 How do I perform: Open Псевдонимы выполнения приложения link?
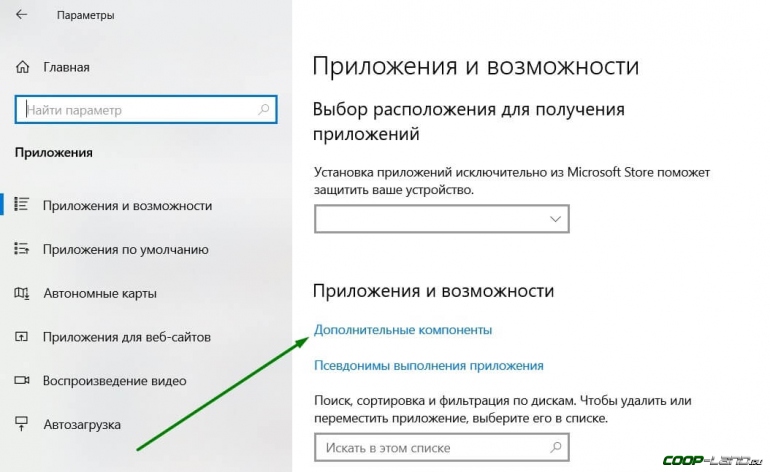coord(428,366)
